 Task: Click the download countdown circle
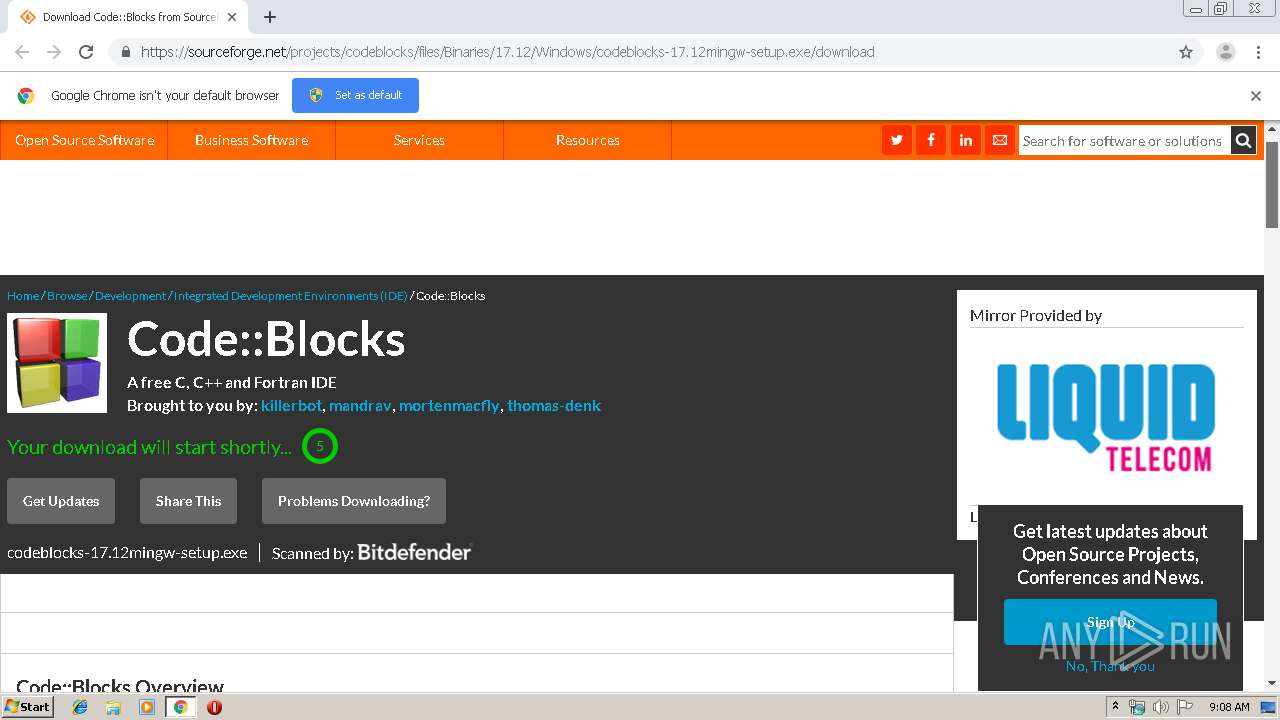click(320, 446)
